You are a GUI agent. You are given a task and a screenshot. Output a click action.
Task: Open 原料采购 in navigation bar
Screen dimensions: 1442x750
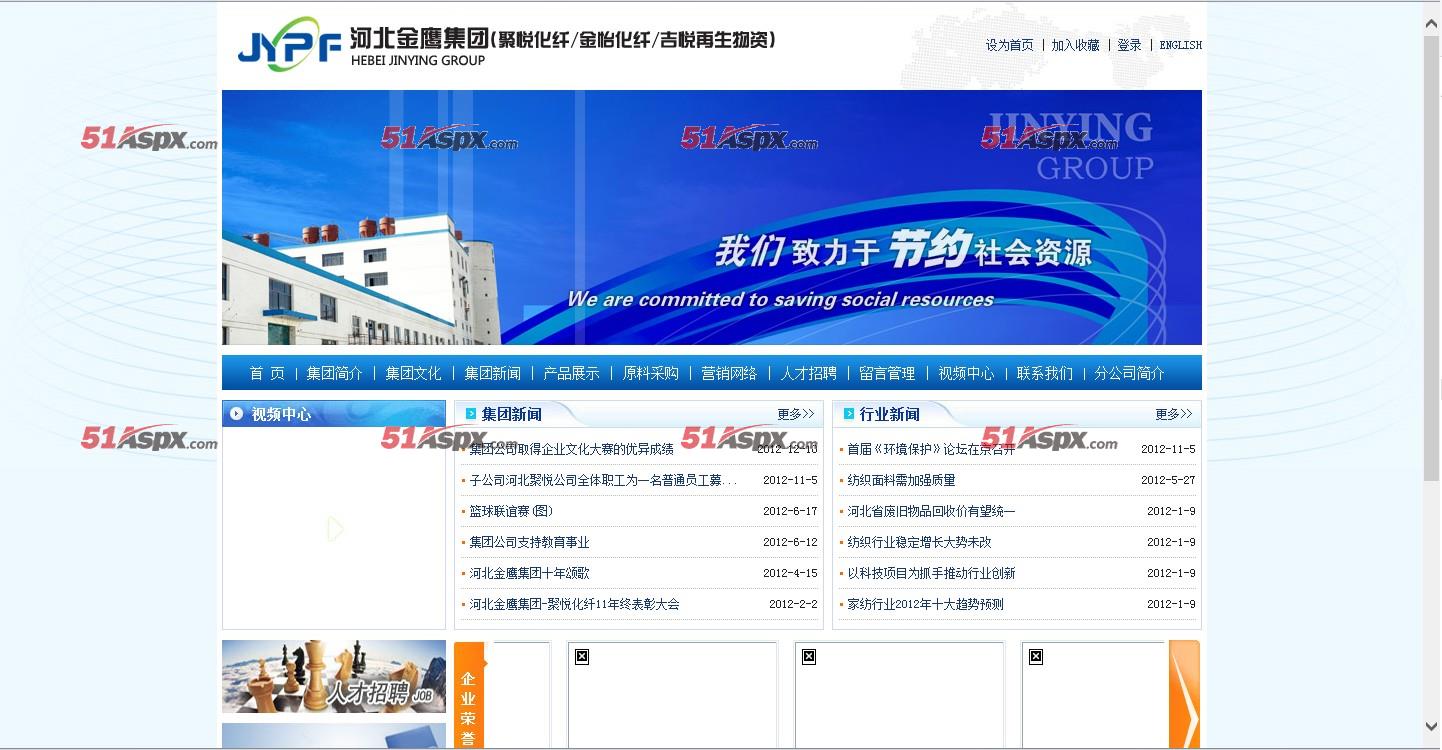650,373
